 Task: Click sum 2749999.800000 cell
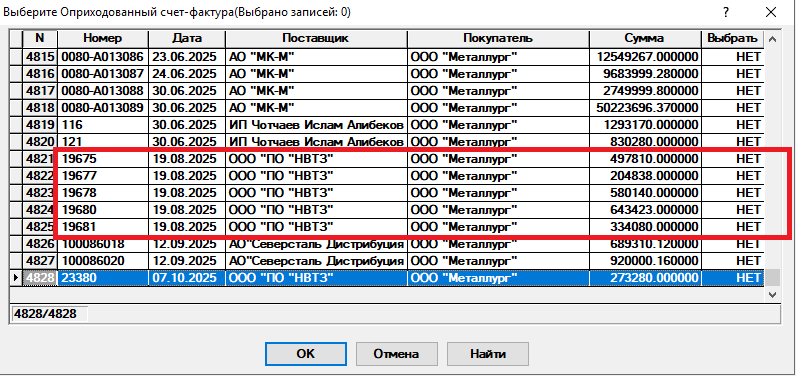point(645,91)
